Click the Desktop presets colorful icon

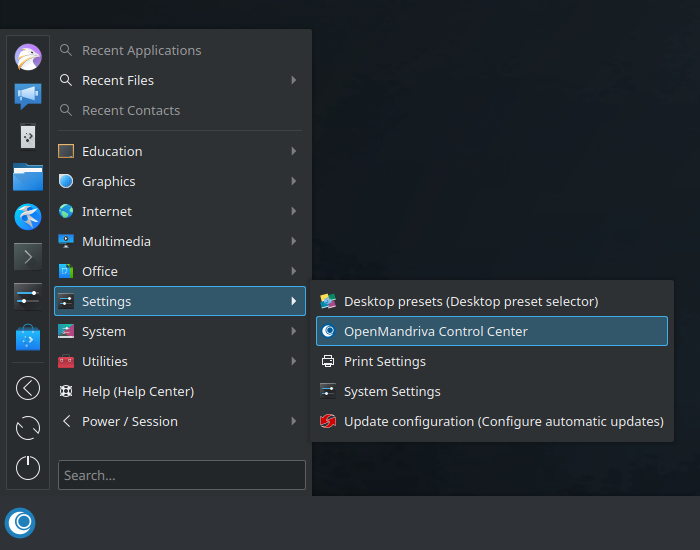click(x=328, y=301)
